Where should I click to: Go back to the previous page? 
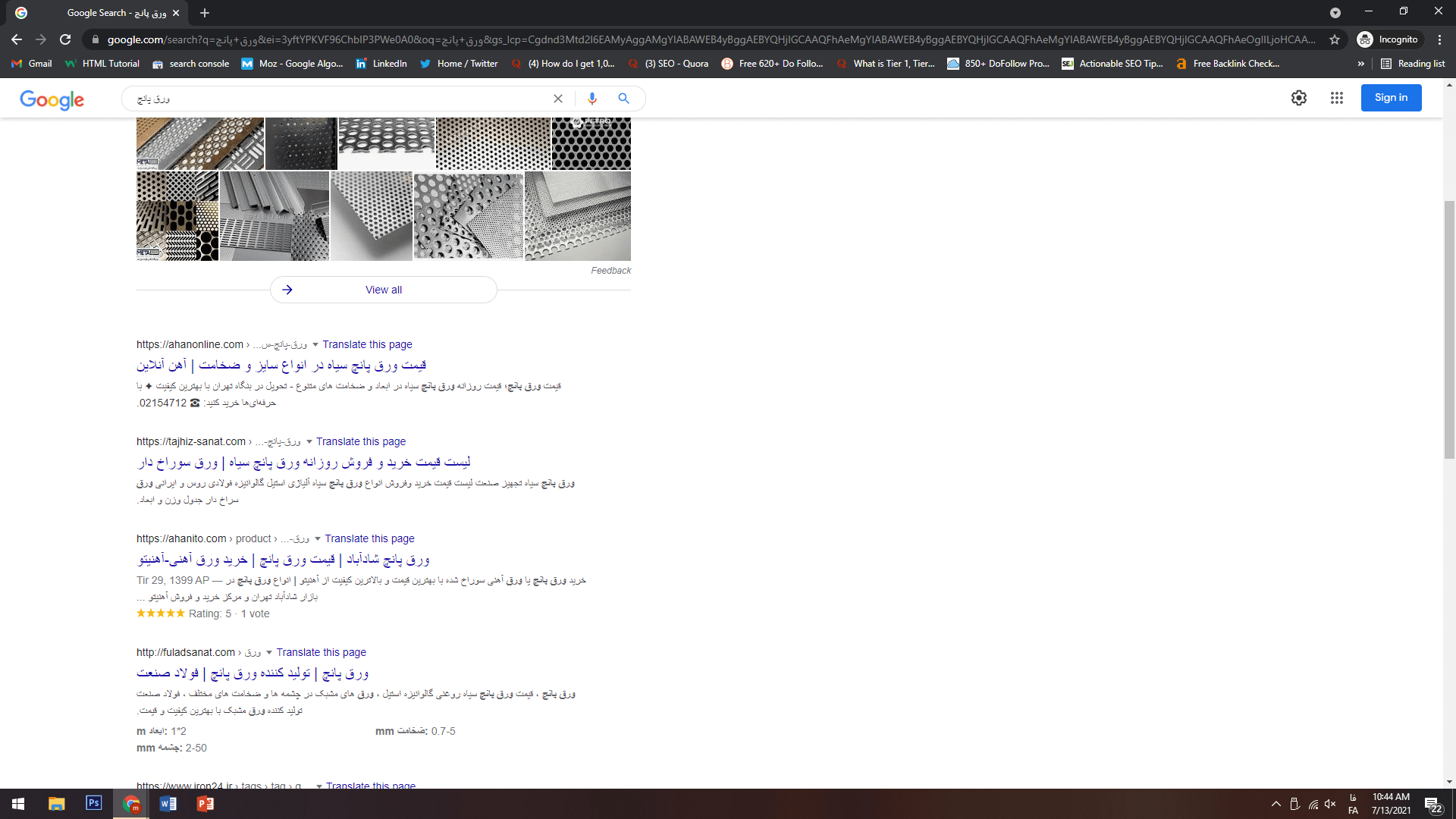pyautogui.click(x=17, y=39)
